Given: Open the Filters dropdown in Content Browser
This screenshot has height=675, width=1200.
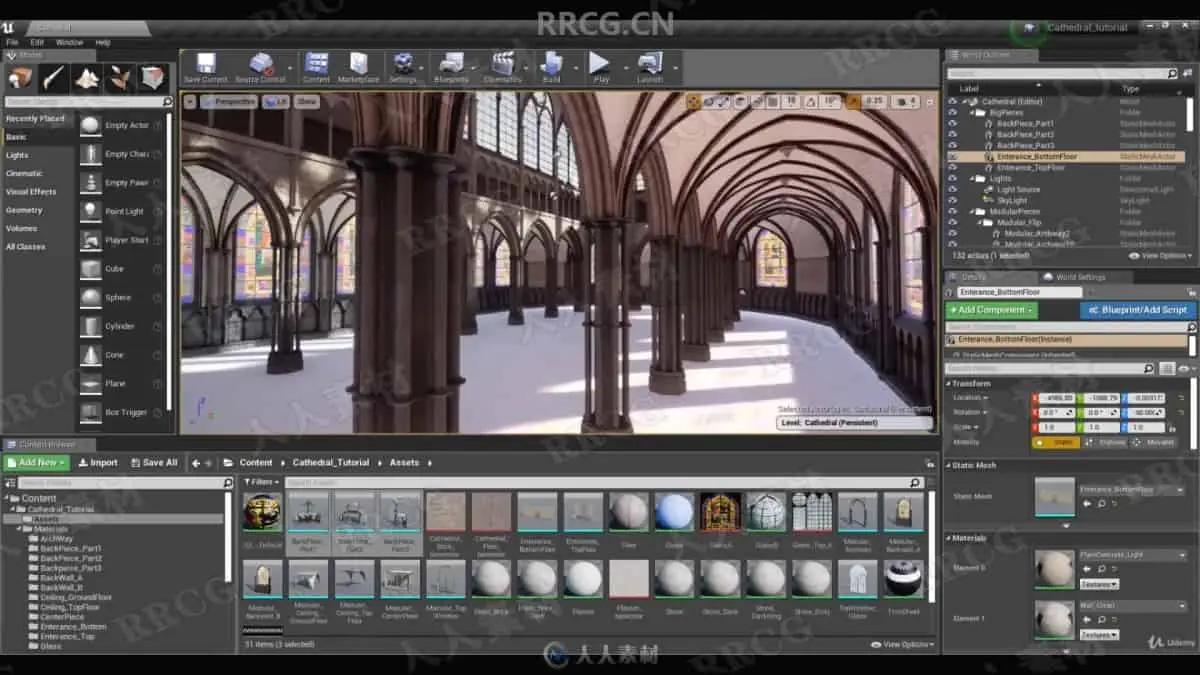Looking at the screenshot, I should (261, 482).
